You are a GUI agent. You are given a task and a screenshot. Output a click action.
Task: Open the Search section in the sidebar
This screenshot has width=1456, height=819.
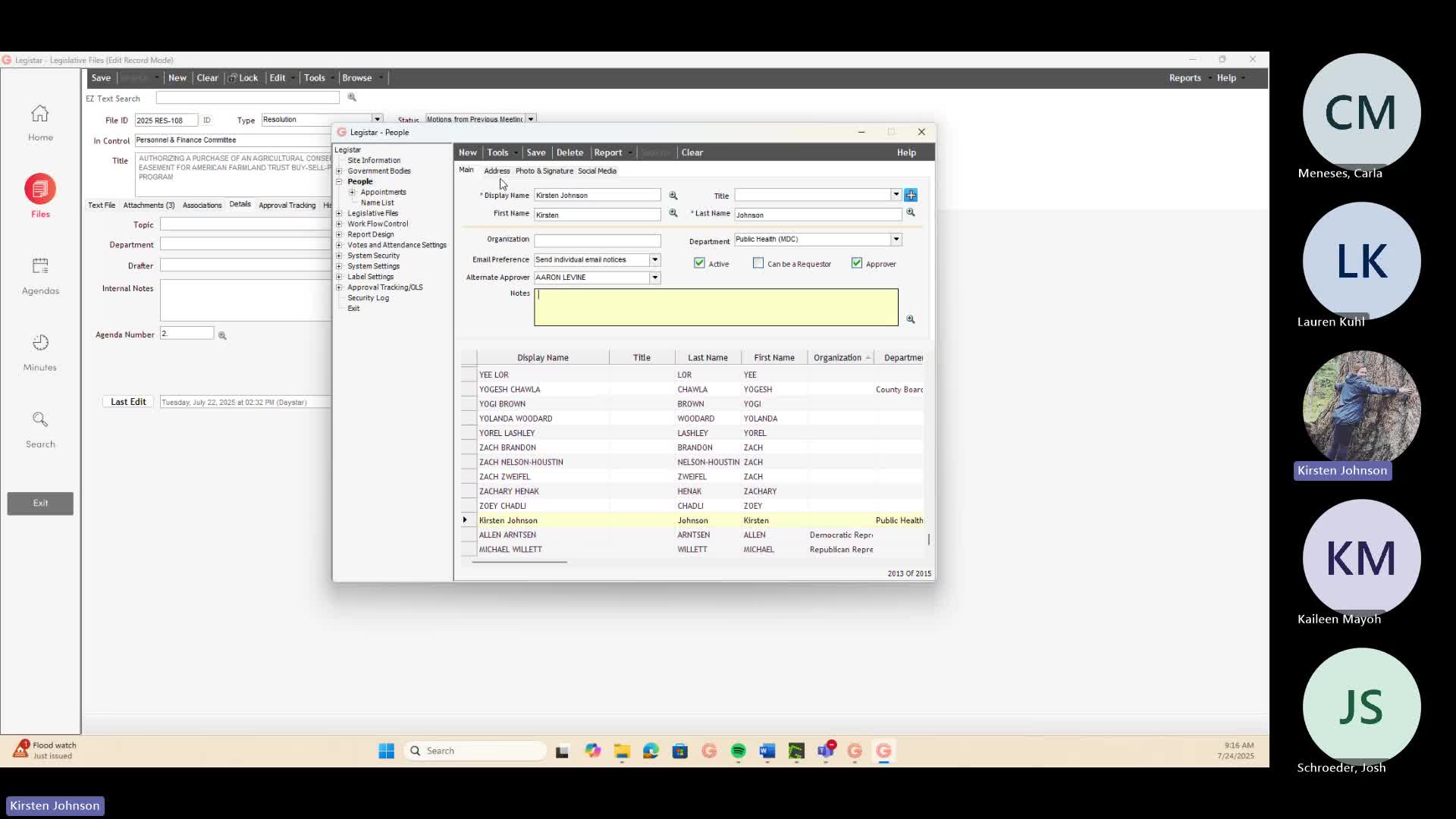click(x=40, y=429)
